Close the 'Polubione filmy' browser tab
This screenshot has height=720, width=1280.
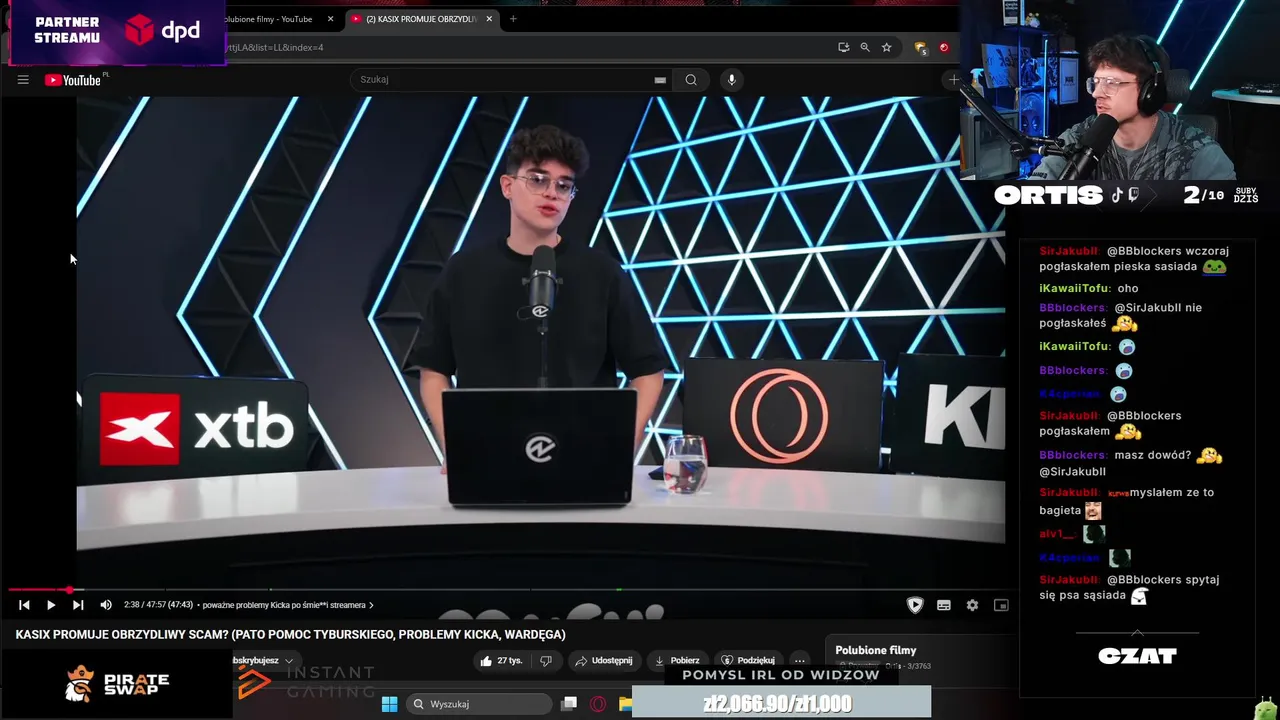click(330, 19)
